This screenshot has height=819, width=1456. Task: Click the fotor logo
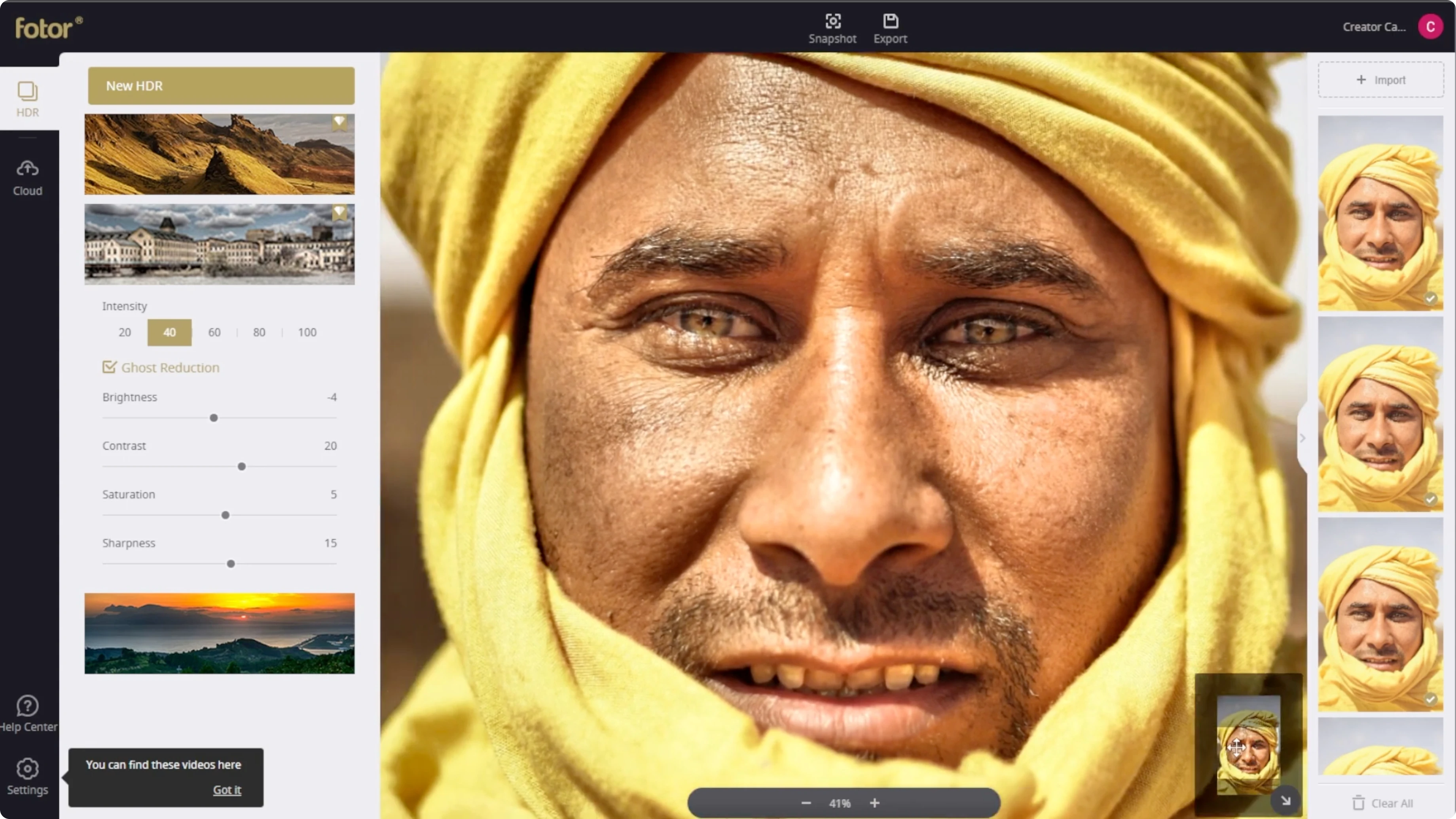(x=49, y=28)
